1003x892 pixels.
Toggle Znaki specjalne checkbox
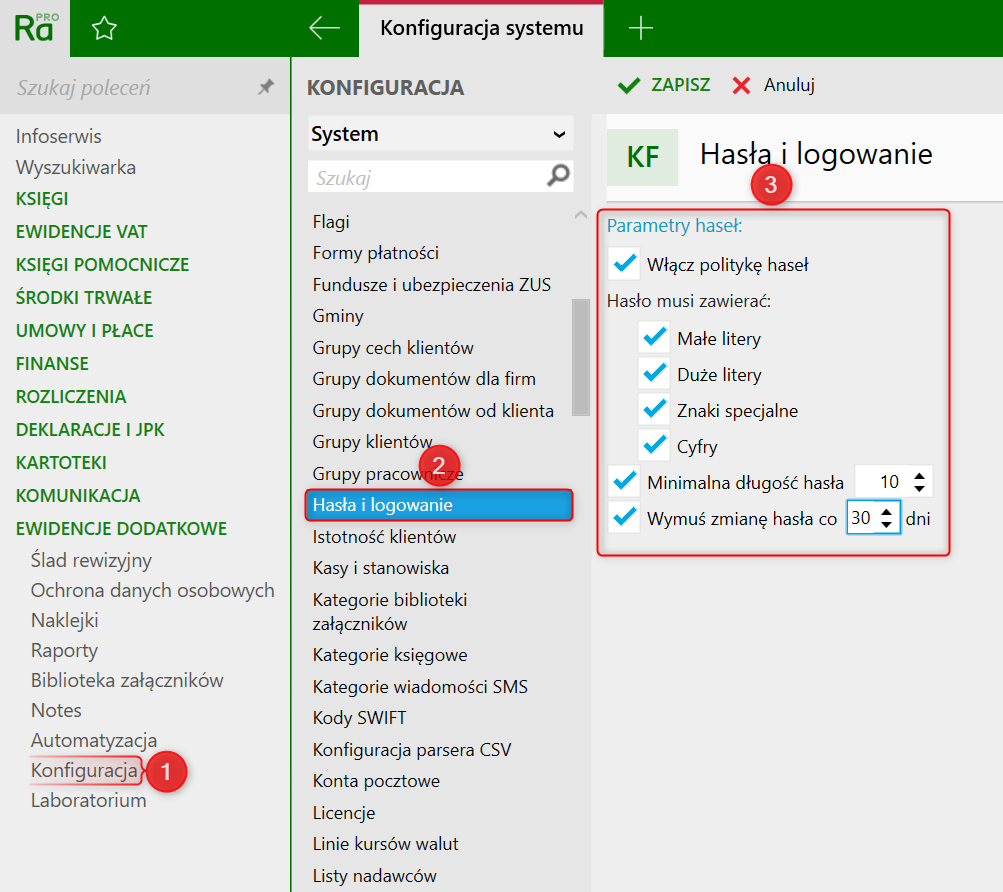[x=654, y=409]
